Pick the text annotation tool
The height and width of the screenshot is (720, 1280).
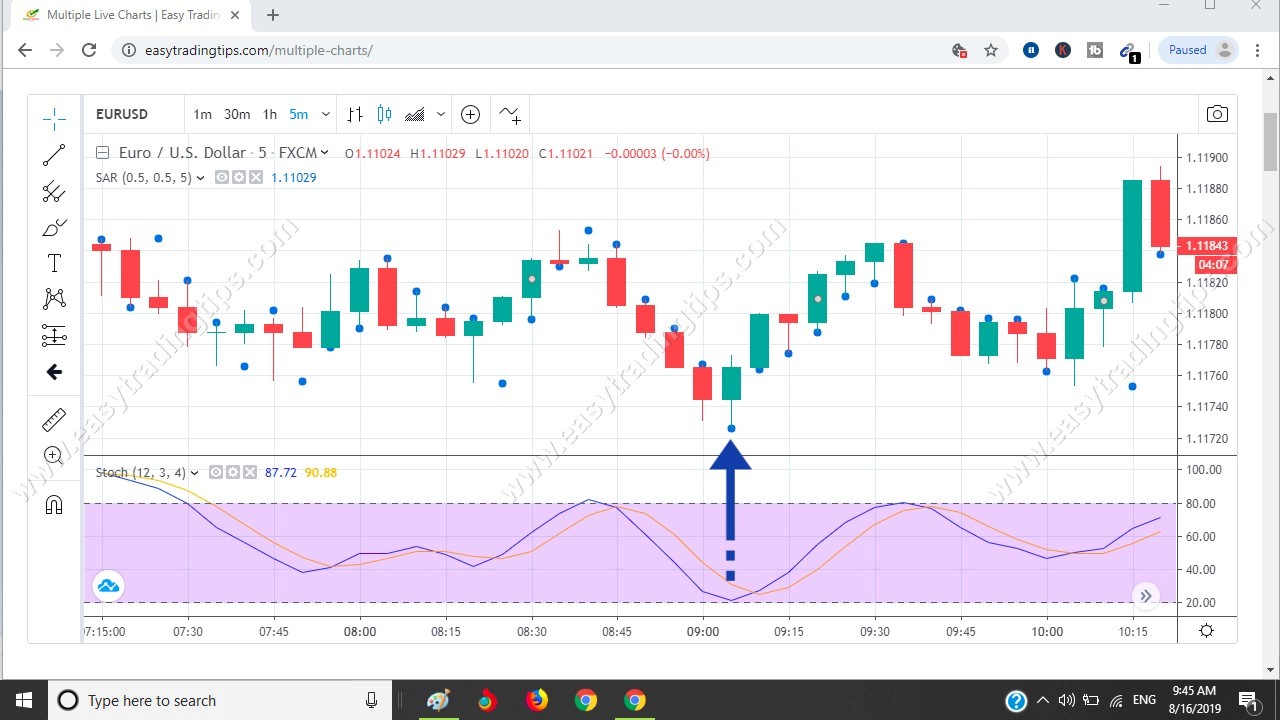pyautogui.click(x=54, y=263)
